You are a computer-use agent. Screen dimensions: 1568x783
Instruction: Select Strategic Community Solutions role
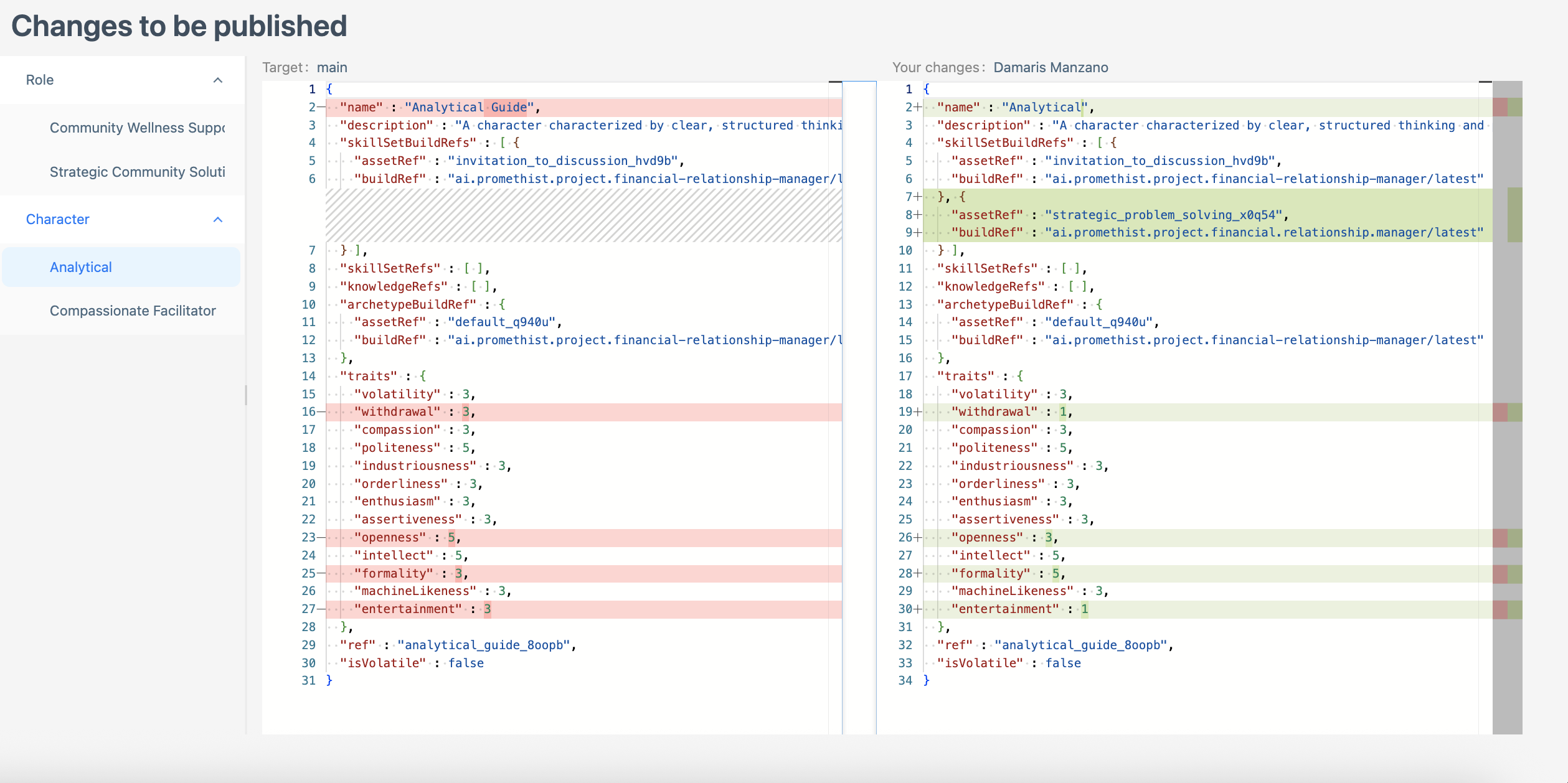coord(137,172)
